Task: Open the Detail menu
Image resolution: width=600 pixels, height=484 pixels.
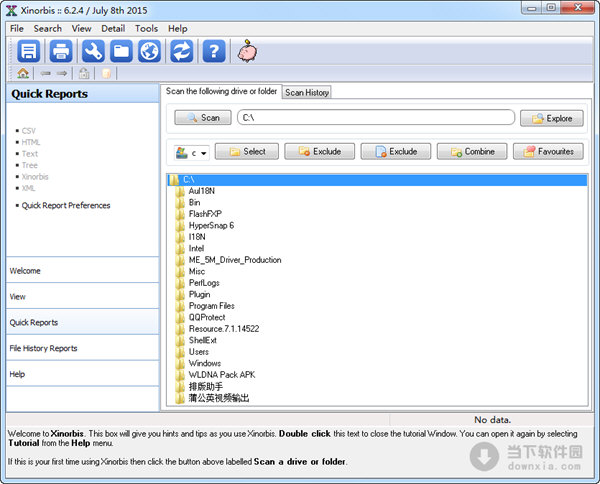Action: 113,29
